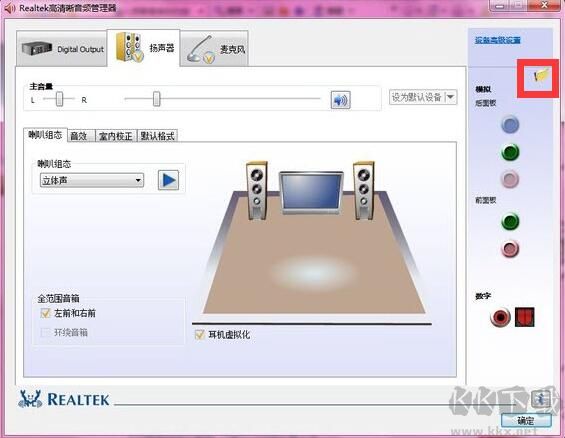Close the Realtek audio manager window

544,5
